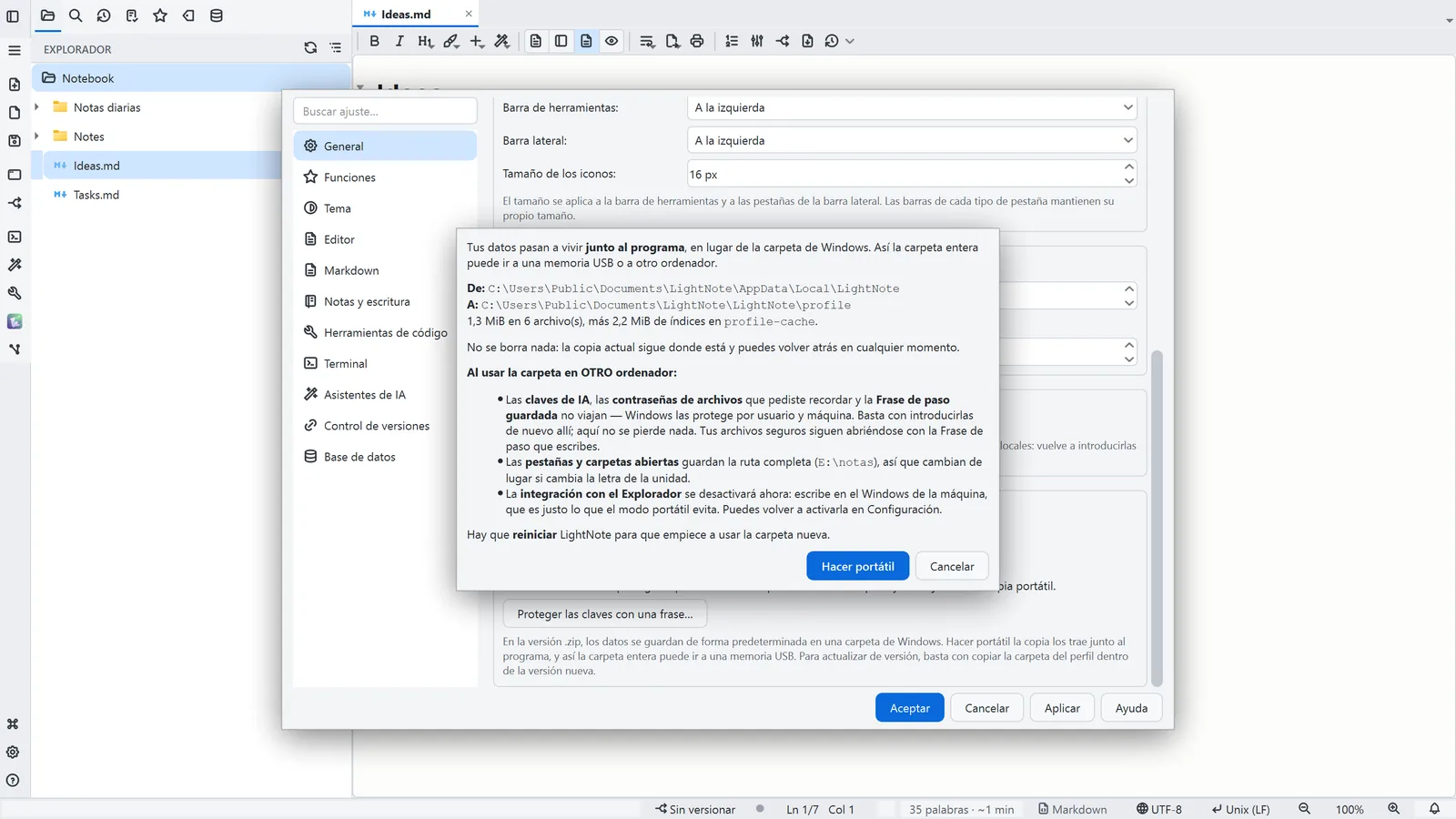
Task: Toggle the side panel icon at top-left
Action: coord(13,15)
